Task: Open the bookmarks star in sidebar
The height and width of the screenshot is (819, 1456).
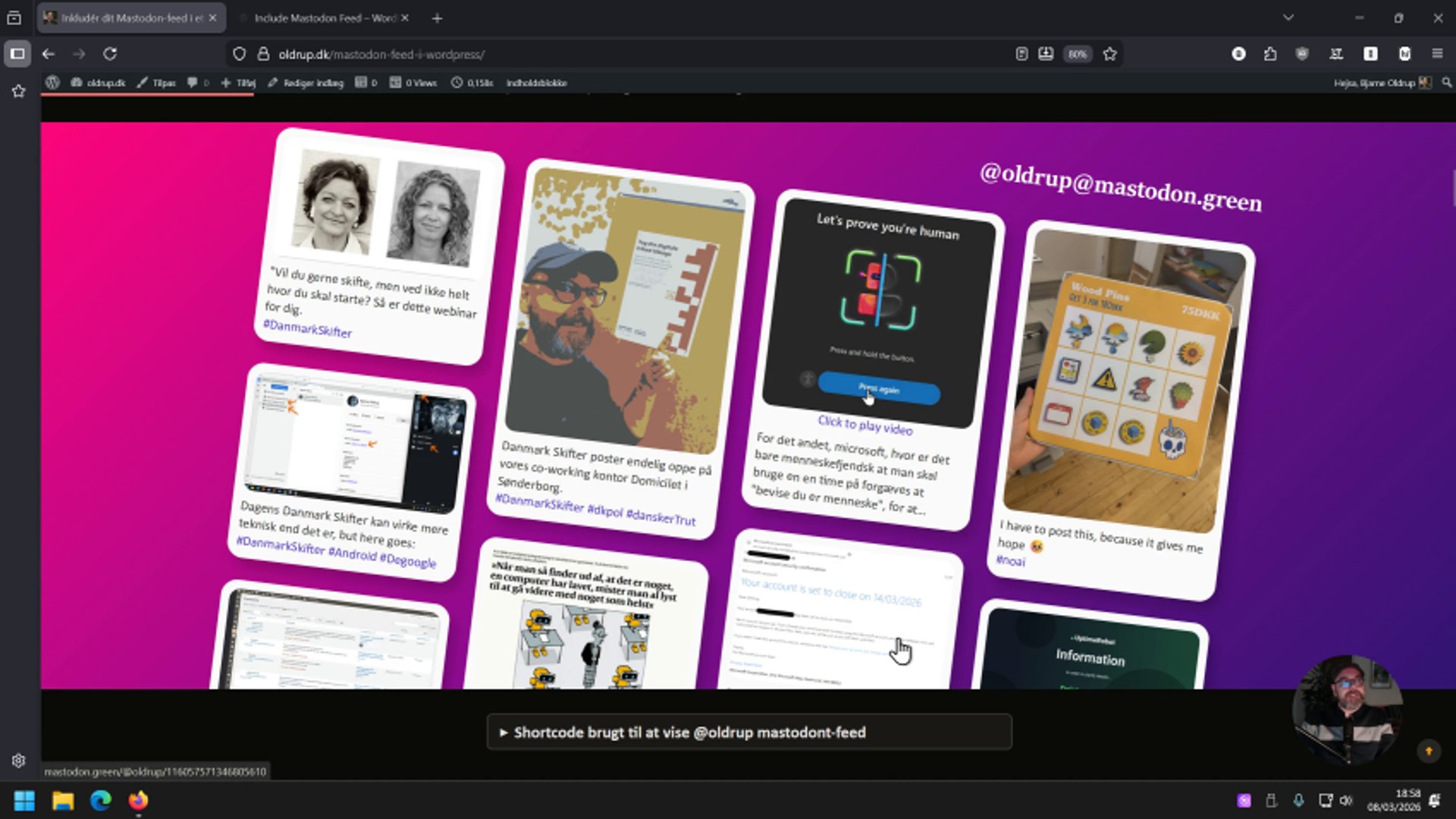Action: tap(19, 91)
